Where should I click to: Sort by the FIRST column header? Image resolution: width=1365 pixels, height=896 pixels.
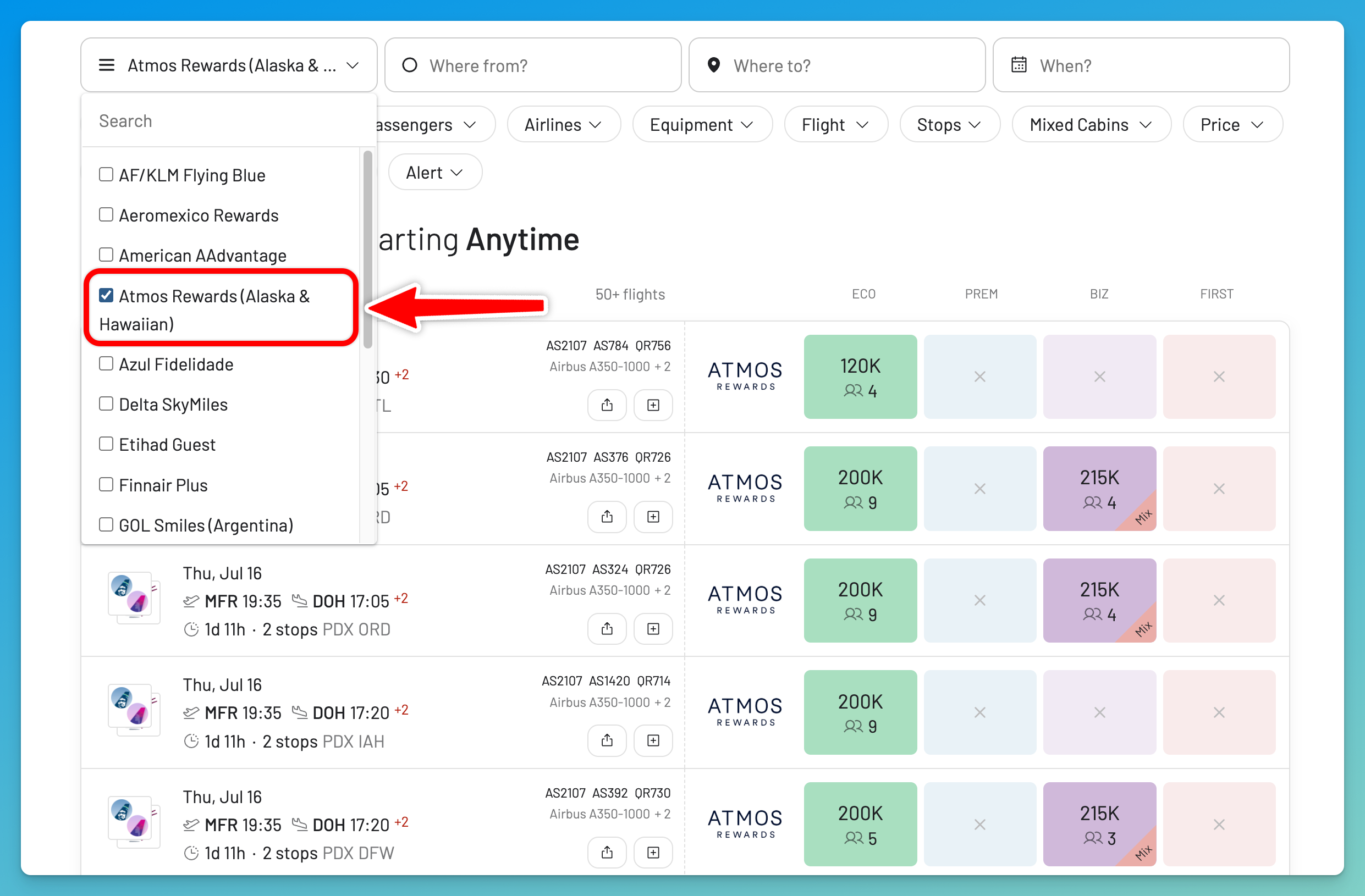[x=1217, y=294]
